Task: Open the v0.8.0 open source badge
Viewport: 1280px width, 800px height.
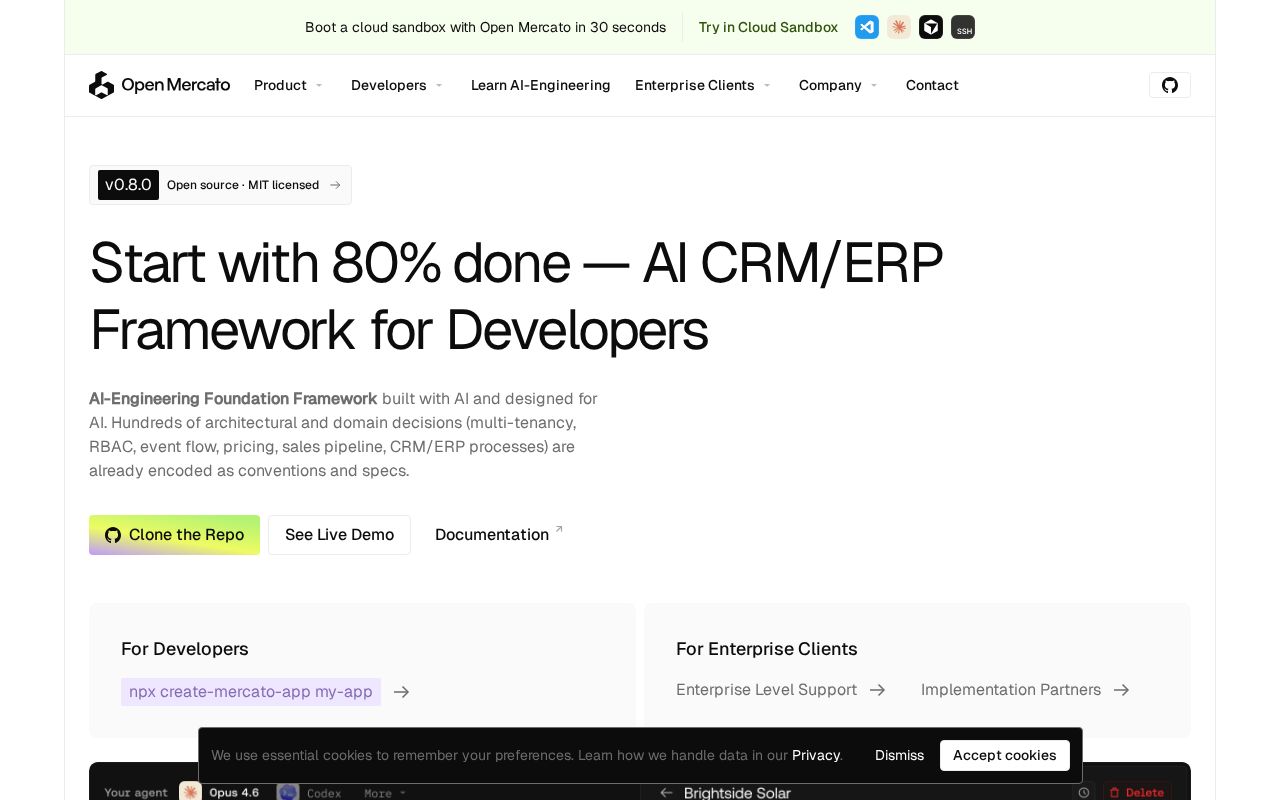Action: point(220,185)
